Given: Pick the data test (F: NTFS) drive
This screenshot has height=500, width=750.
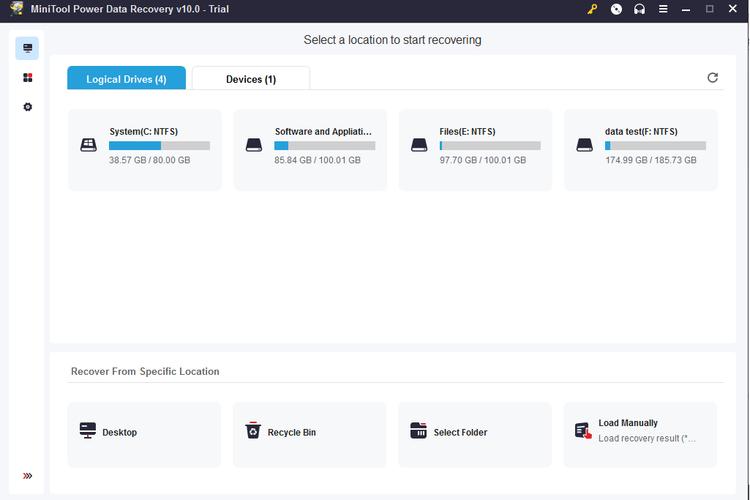Looking at the screenshot, I should coord(641,149).
